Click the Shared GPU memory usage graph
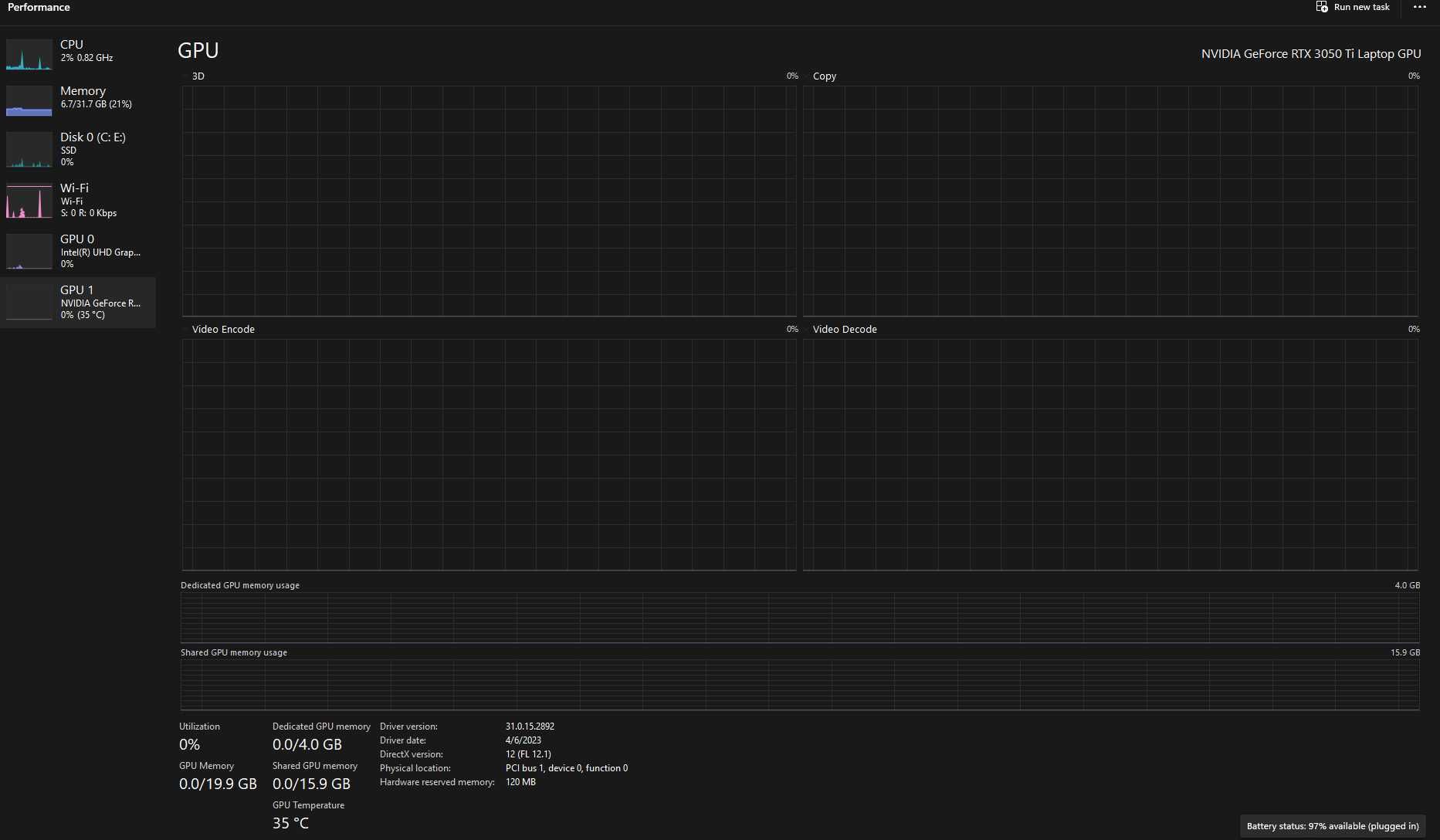1440x840 pixels. point(800,685)
